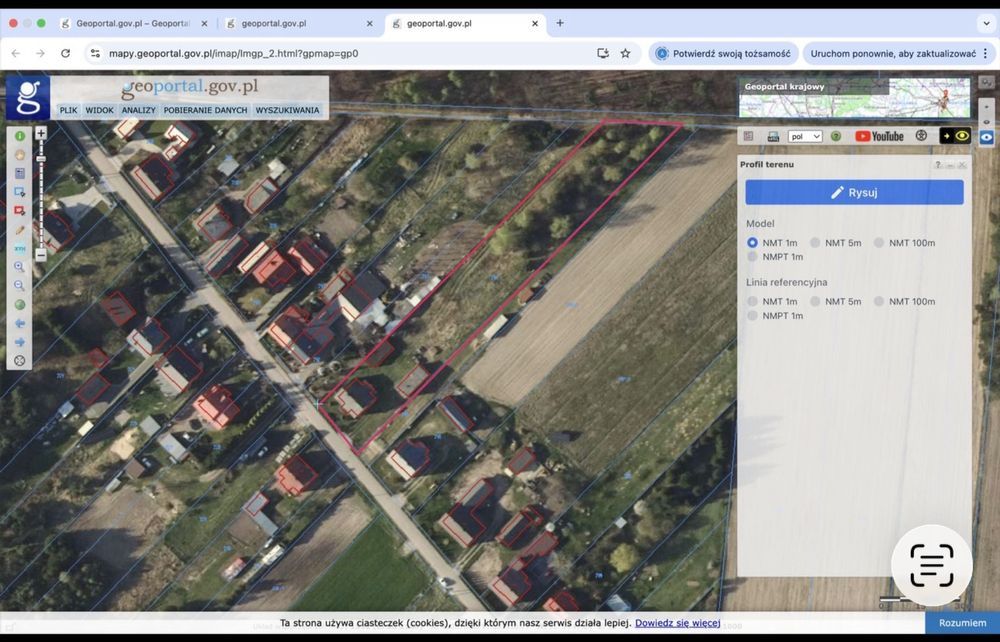Open the ANALIZY menu
This screenshot has height=642, width=1000.
click(138, 110)
